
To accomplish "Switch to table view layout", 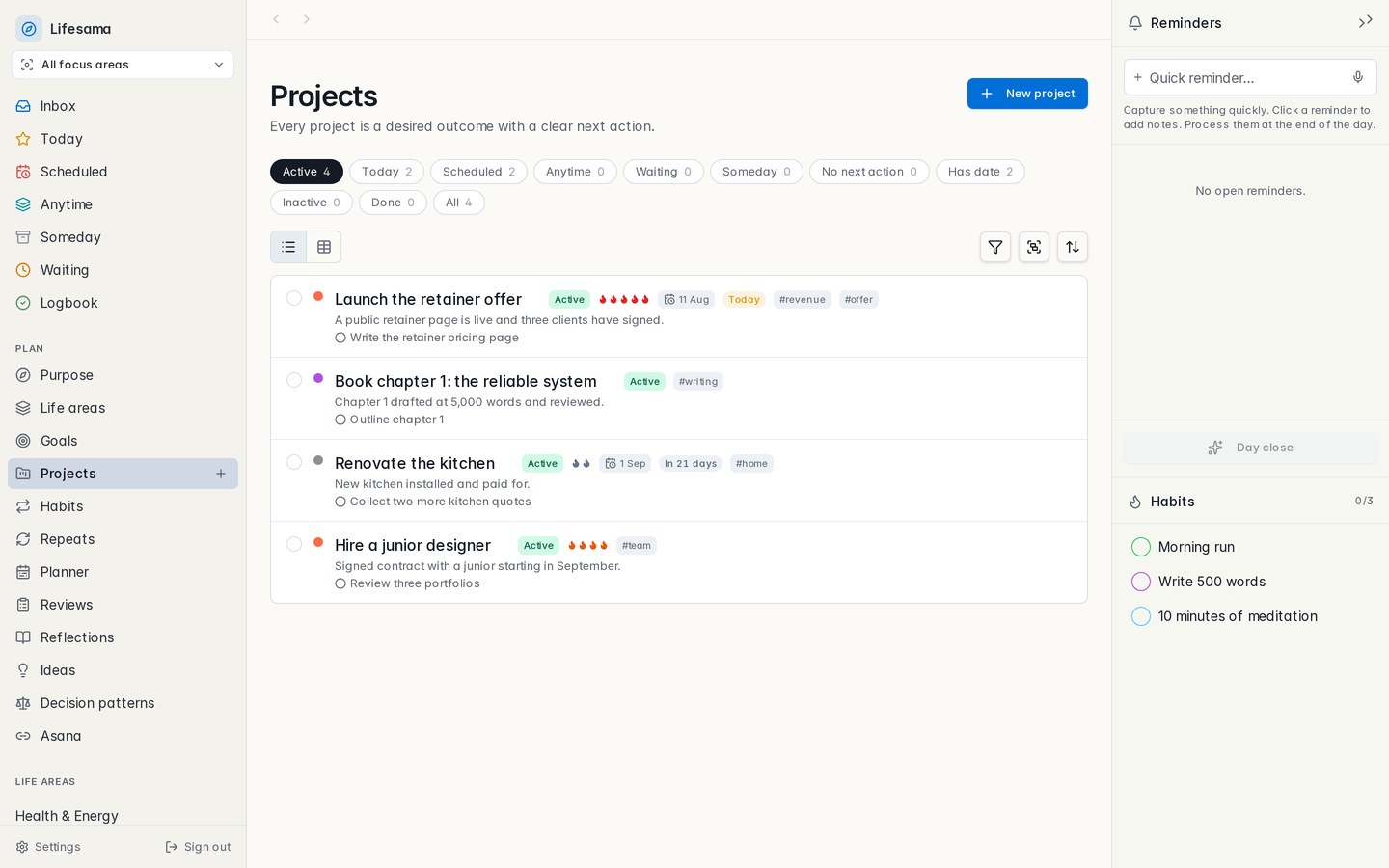I will point(324,247).
